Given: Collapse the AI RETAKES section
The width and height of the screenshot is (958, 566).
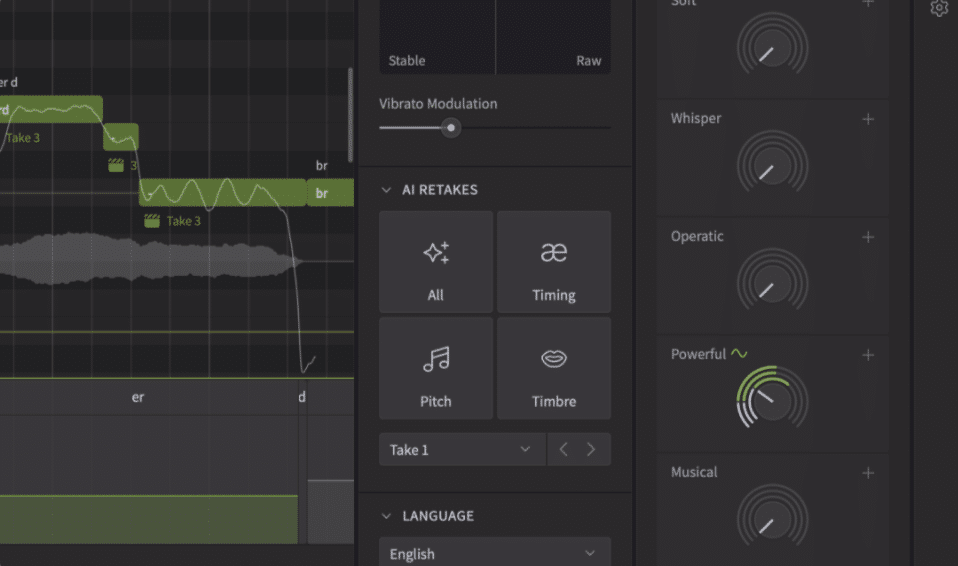Looking at the screenshot, I should [x=386, y=190].
